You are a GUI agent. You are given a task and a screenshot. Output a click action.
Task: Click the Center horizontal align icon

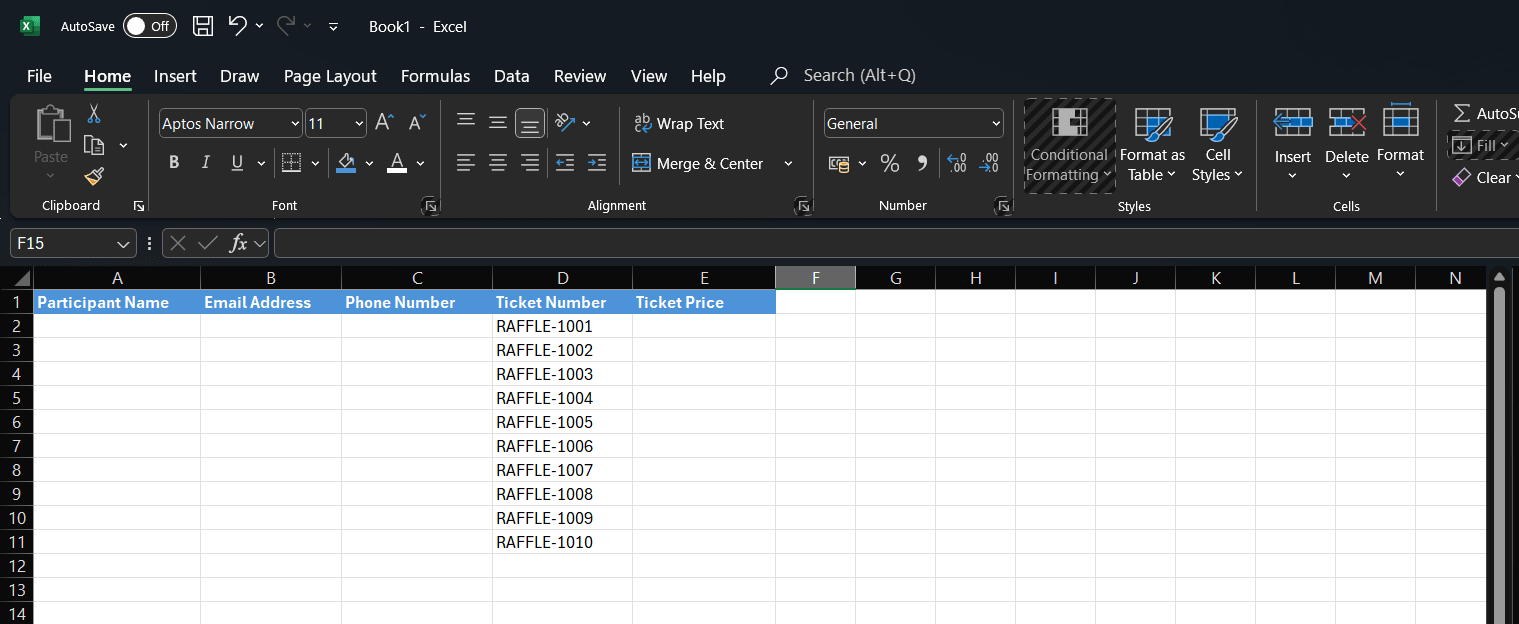coord(498,162)
